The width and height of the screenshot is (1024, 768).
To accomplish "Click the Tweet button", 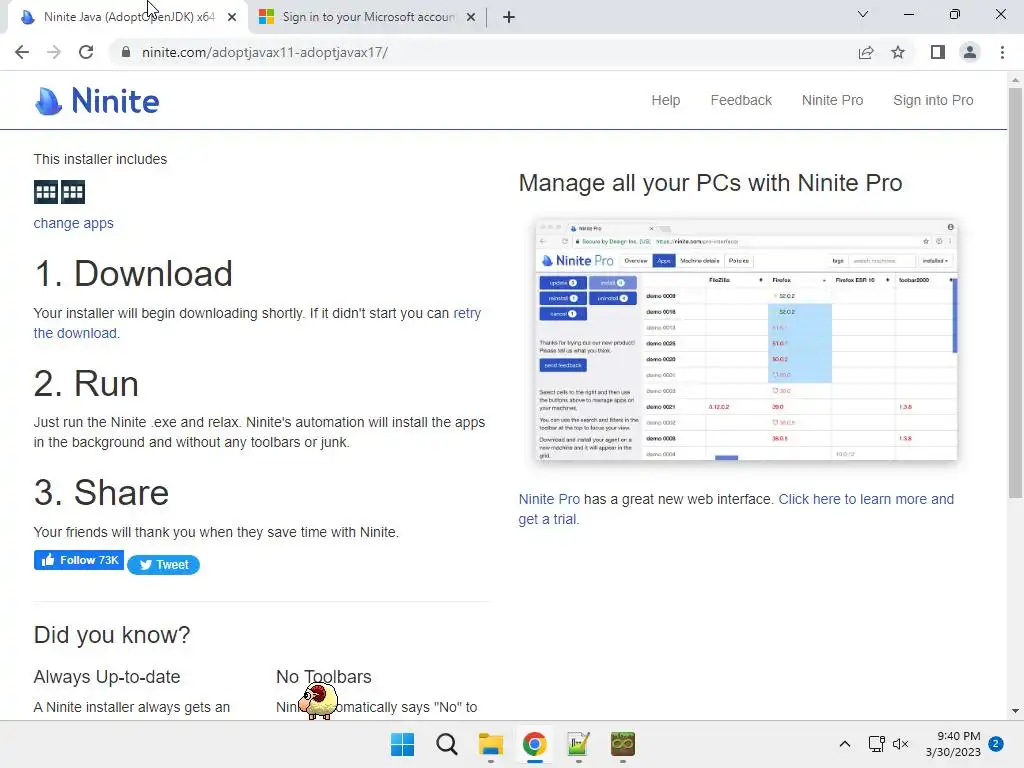I will 163,564.
